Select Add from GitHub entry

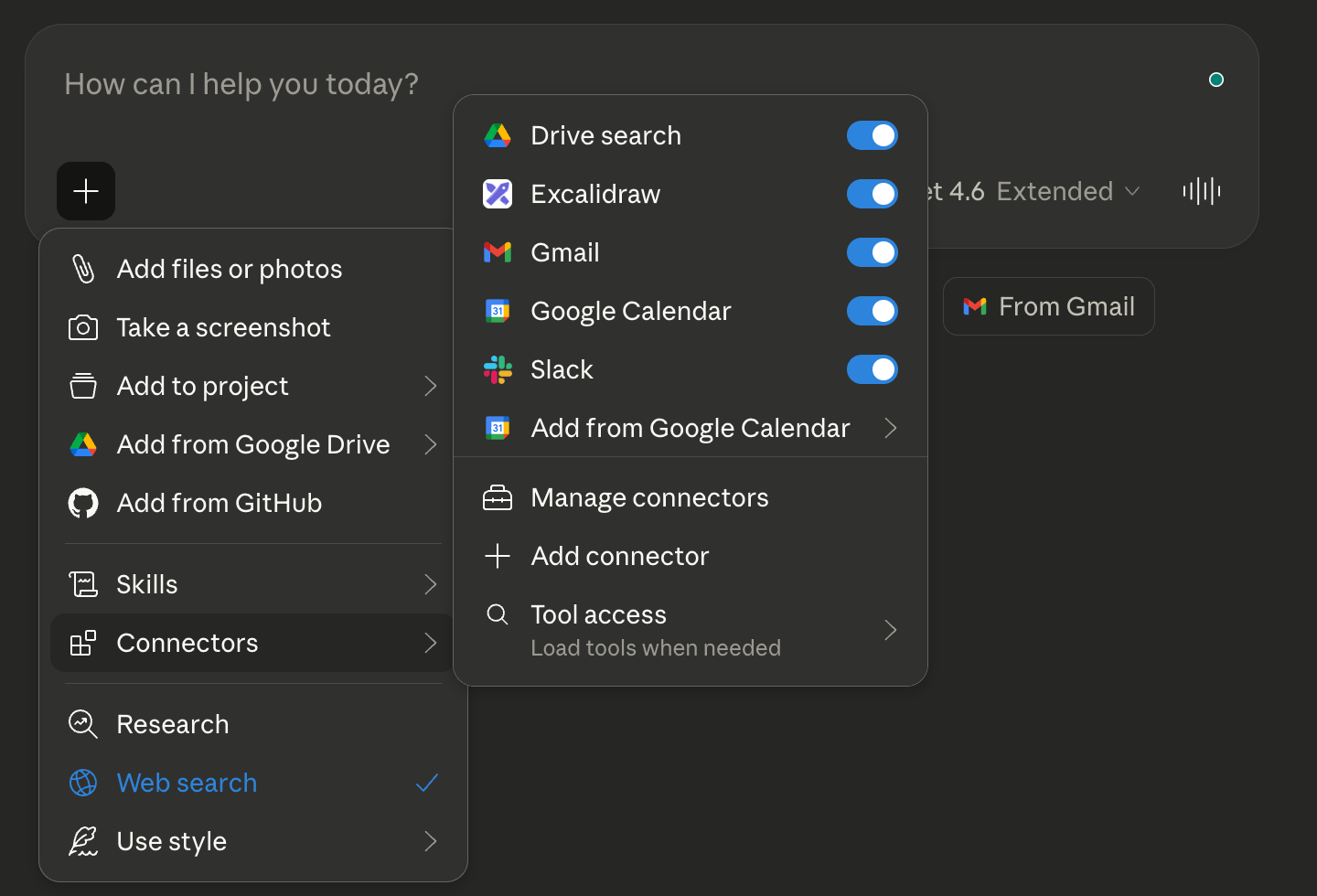tap(252, 503)
